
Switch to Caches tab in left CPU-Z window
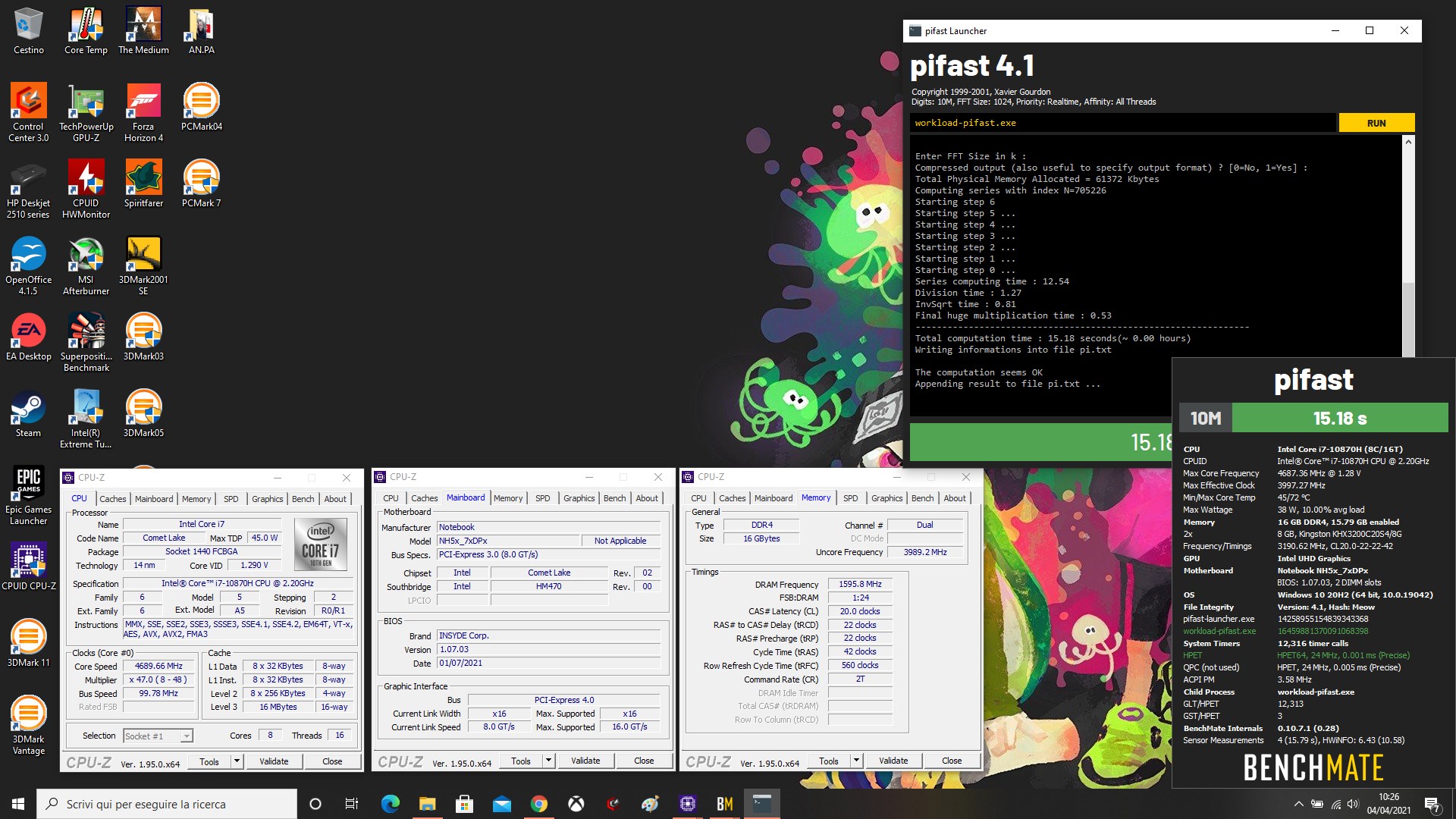click(x=113, y=499)
